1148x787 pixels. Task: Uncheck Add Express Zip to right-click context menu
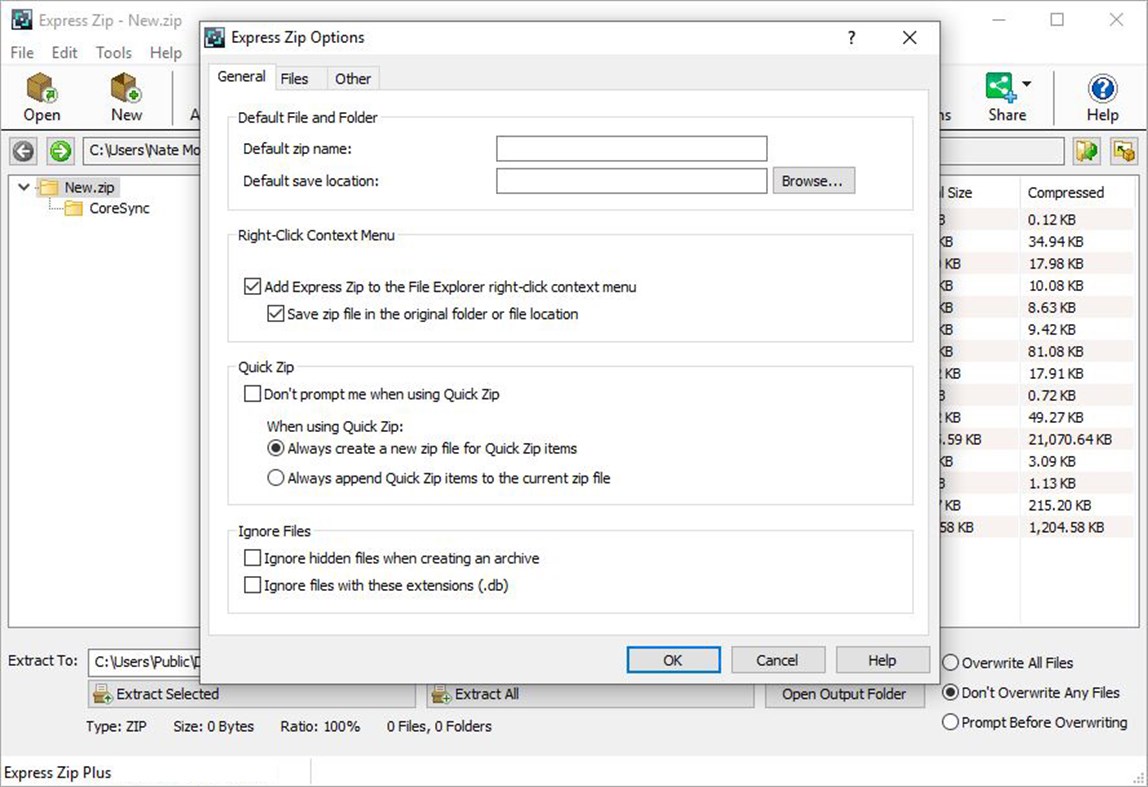[x=253, y=286]
